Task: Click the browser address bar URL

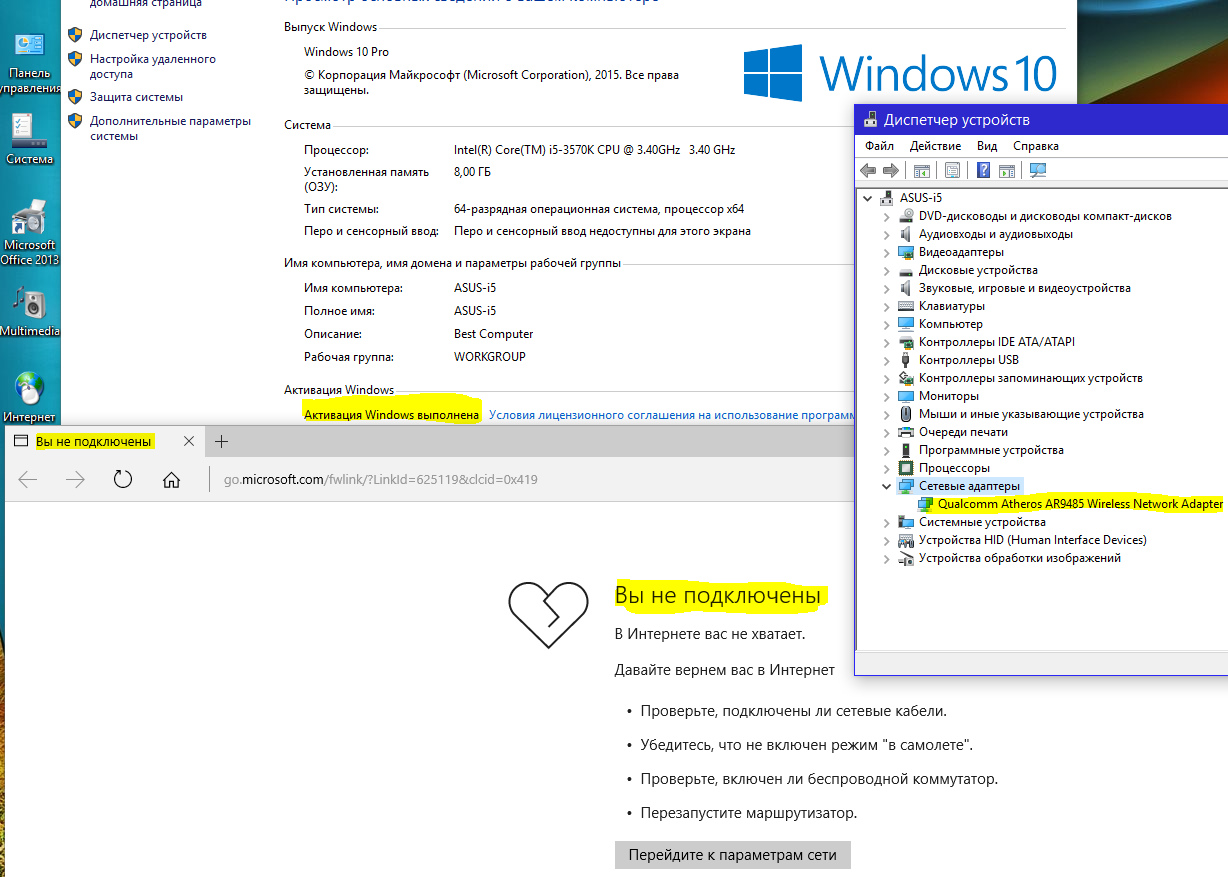Action: point(380,479)
